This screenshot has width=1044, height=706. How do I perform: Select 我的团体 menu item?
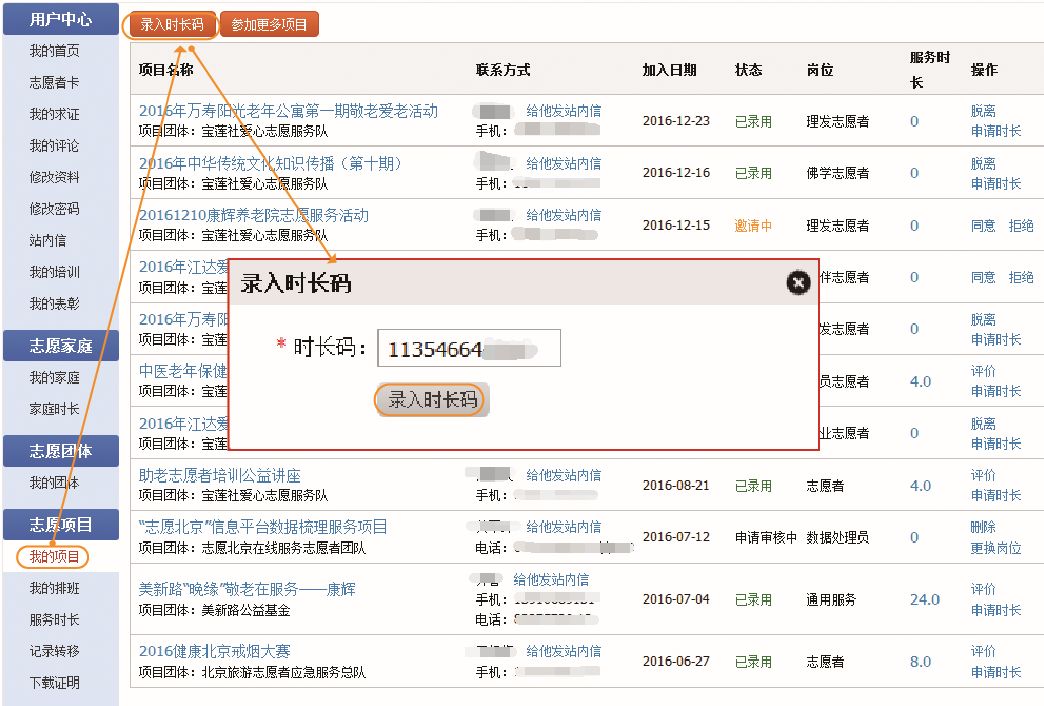click(55, 483)
